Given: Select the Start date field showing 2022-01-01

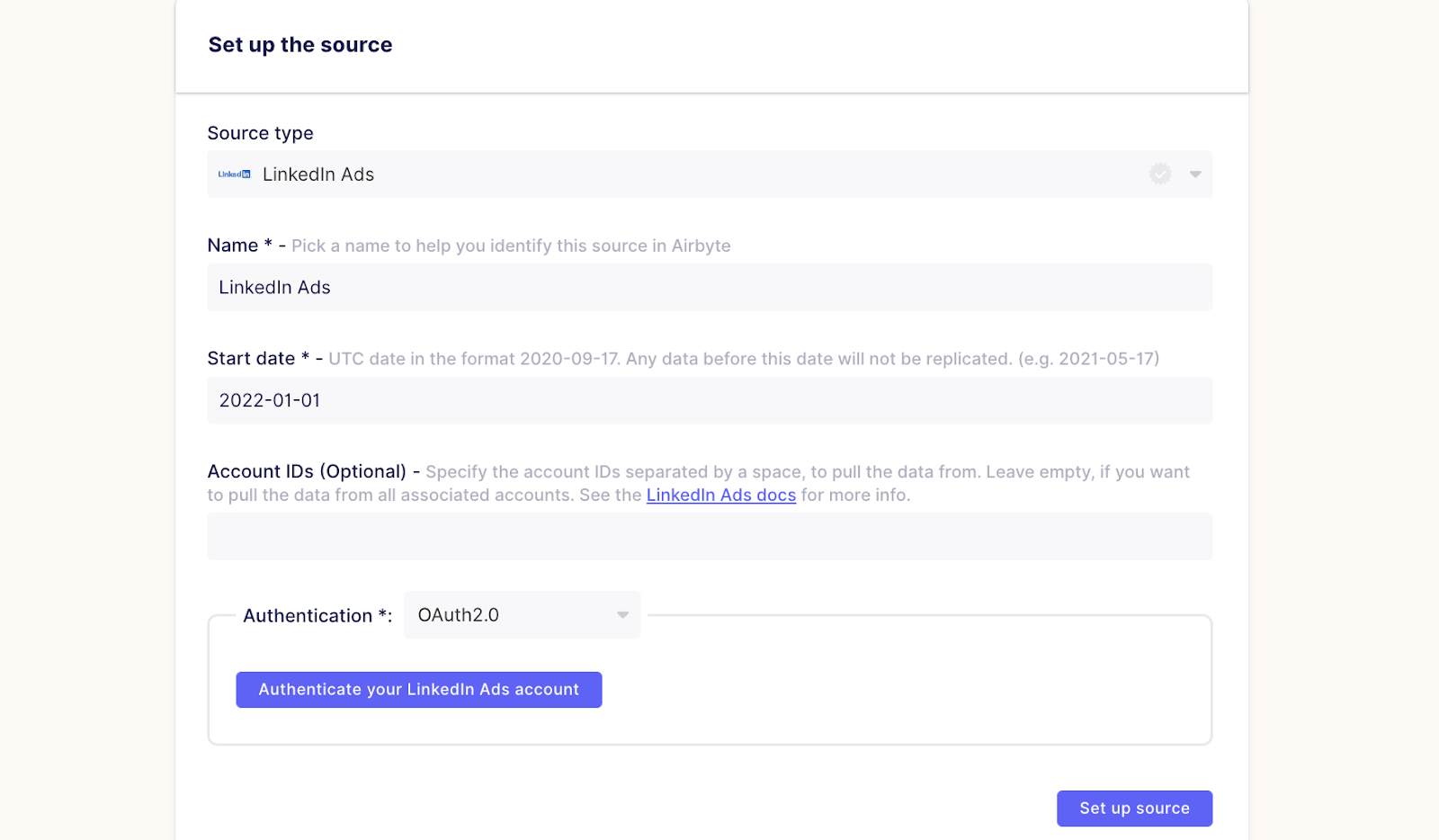Looking at the screenshot, I should click(x=710, y=399).
